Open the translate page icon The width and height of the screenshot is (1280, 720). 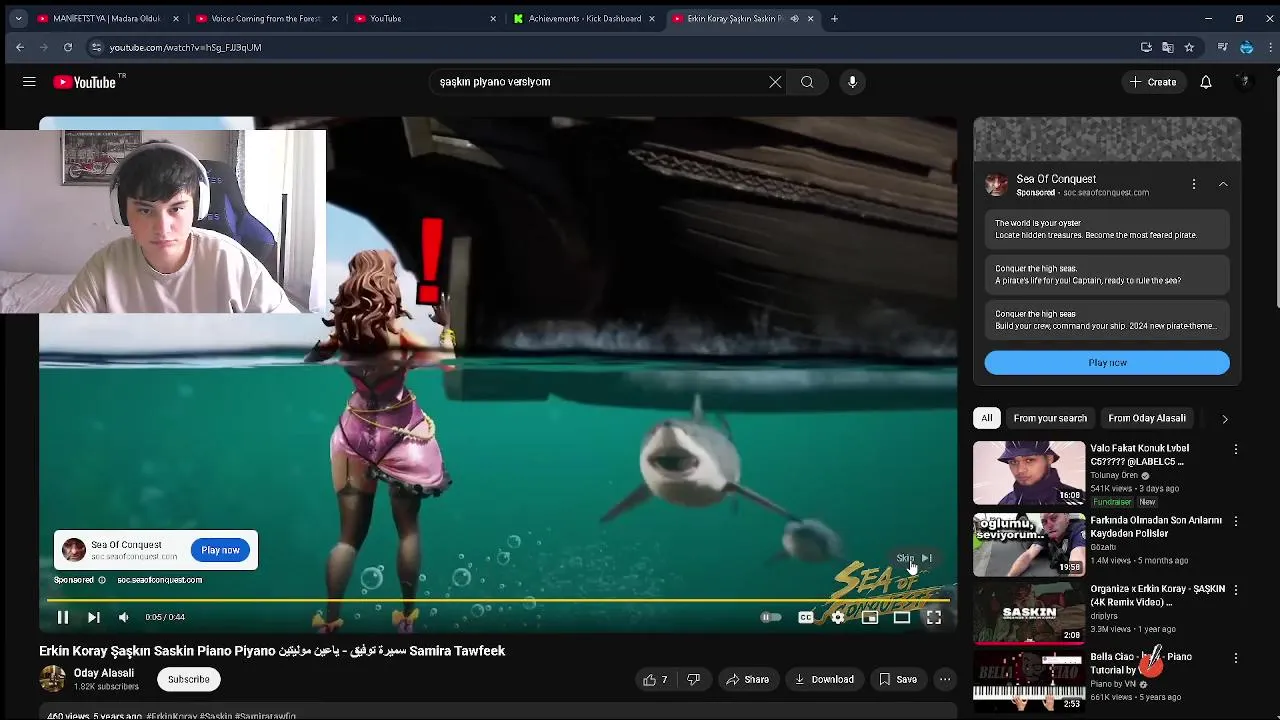coord(1168,47)
